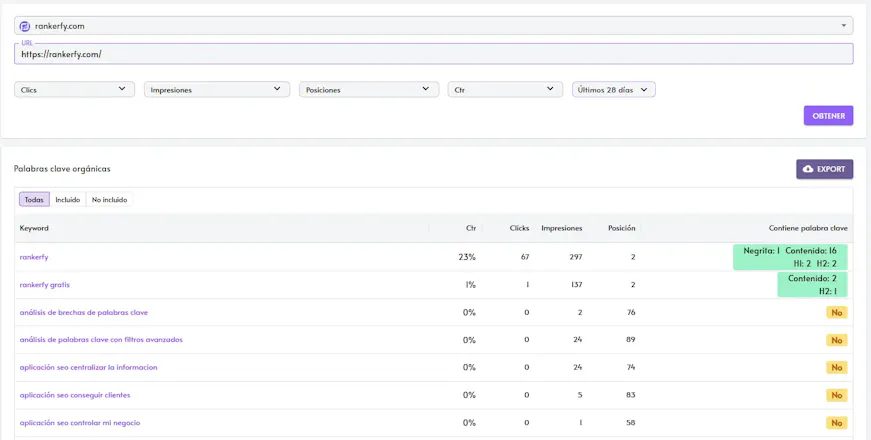Click the green Negrita: 1 Contenido: 16 badge
This screenshot has width=871, height=440.
coord(790,257)
